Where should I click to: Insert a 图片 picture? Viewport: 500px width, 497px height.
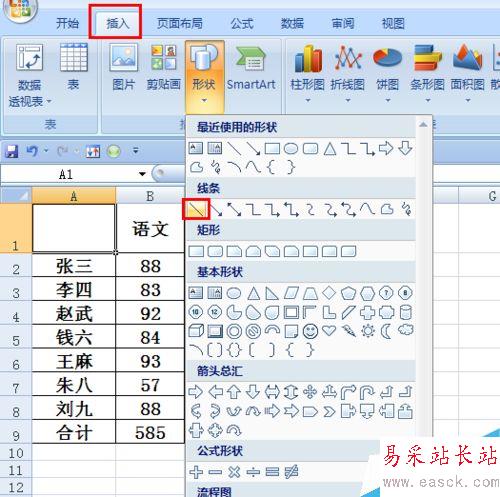click(x=124, y=68)
